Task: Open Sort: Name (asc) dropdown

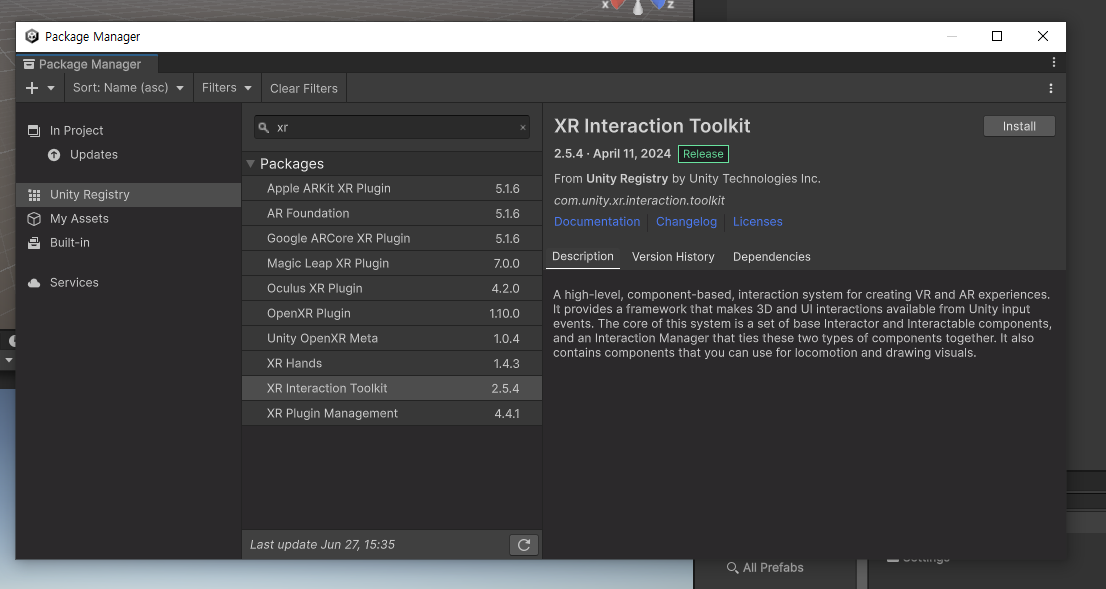Action: pyautogui.click(x=128, y=88)
